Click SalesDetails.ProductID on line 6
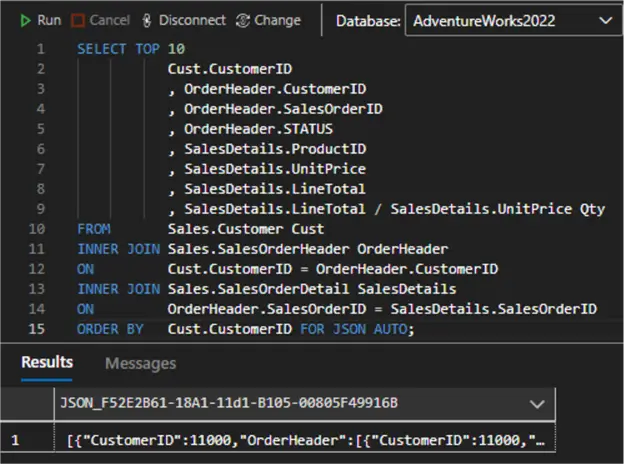 tap(275, 149)
